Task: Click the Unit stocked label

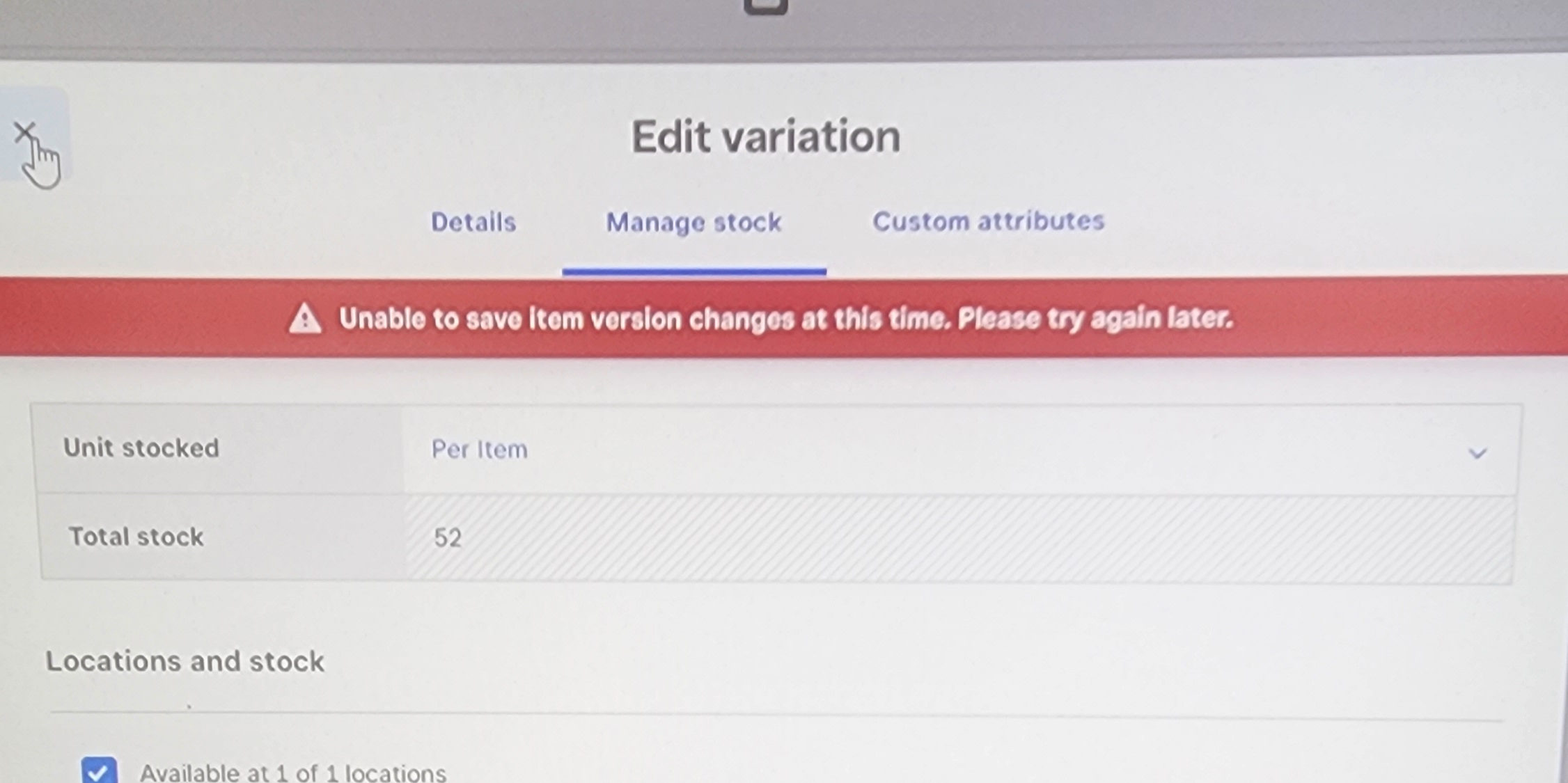Action: 141,448
